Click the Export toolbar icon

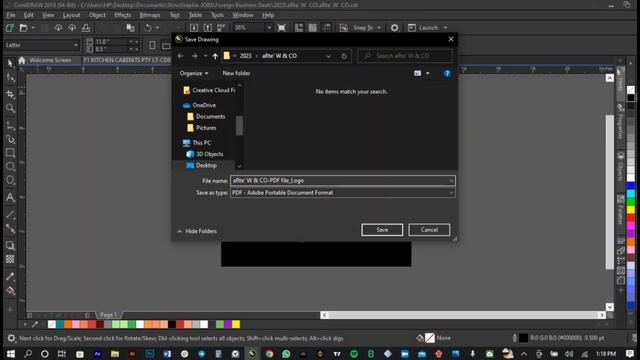pyautogui.click(x=207, y=28)
